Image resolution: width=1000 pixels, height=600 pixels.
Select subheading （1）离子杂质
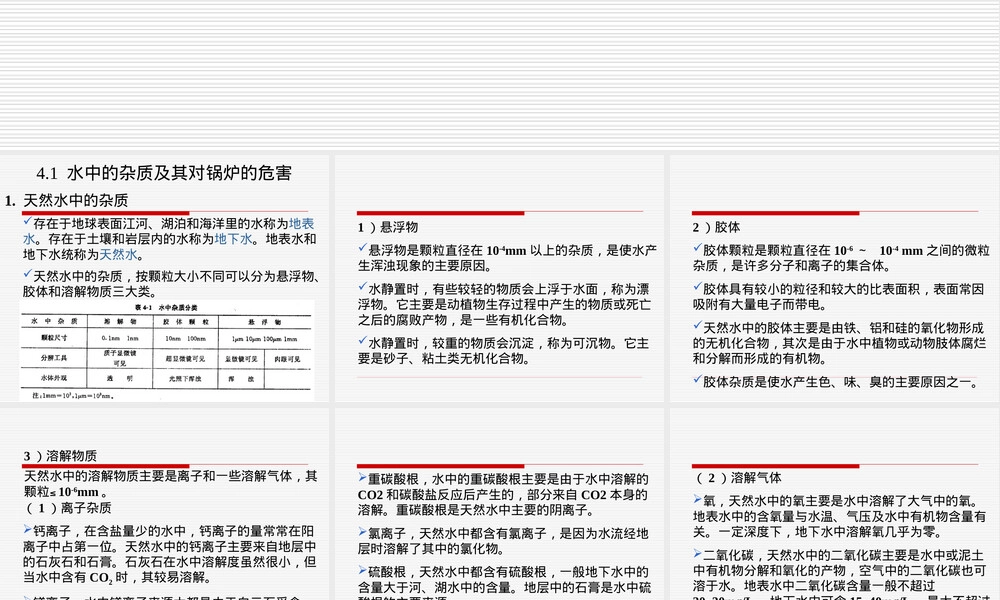[x=68, y=508]
